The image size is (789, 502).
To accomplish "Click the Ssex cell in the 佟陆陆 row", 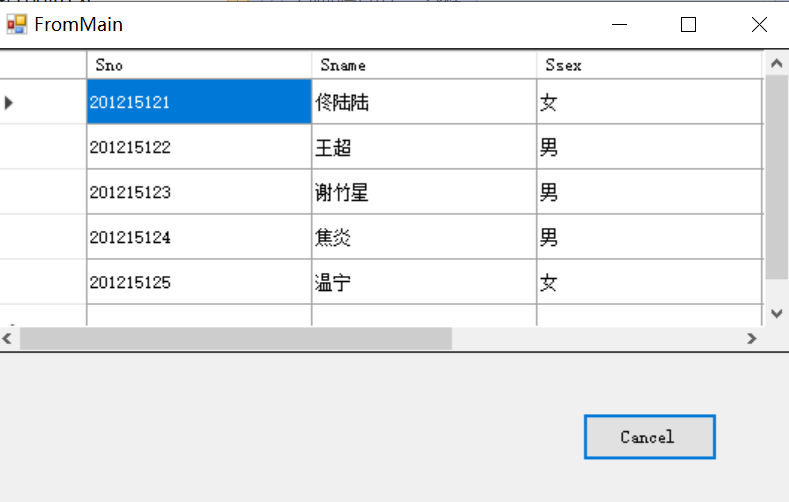I will pos(650,102).
